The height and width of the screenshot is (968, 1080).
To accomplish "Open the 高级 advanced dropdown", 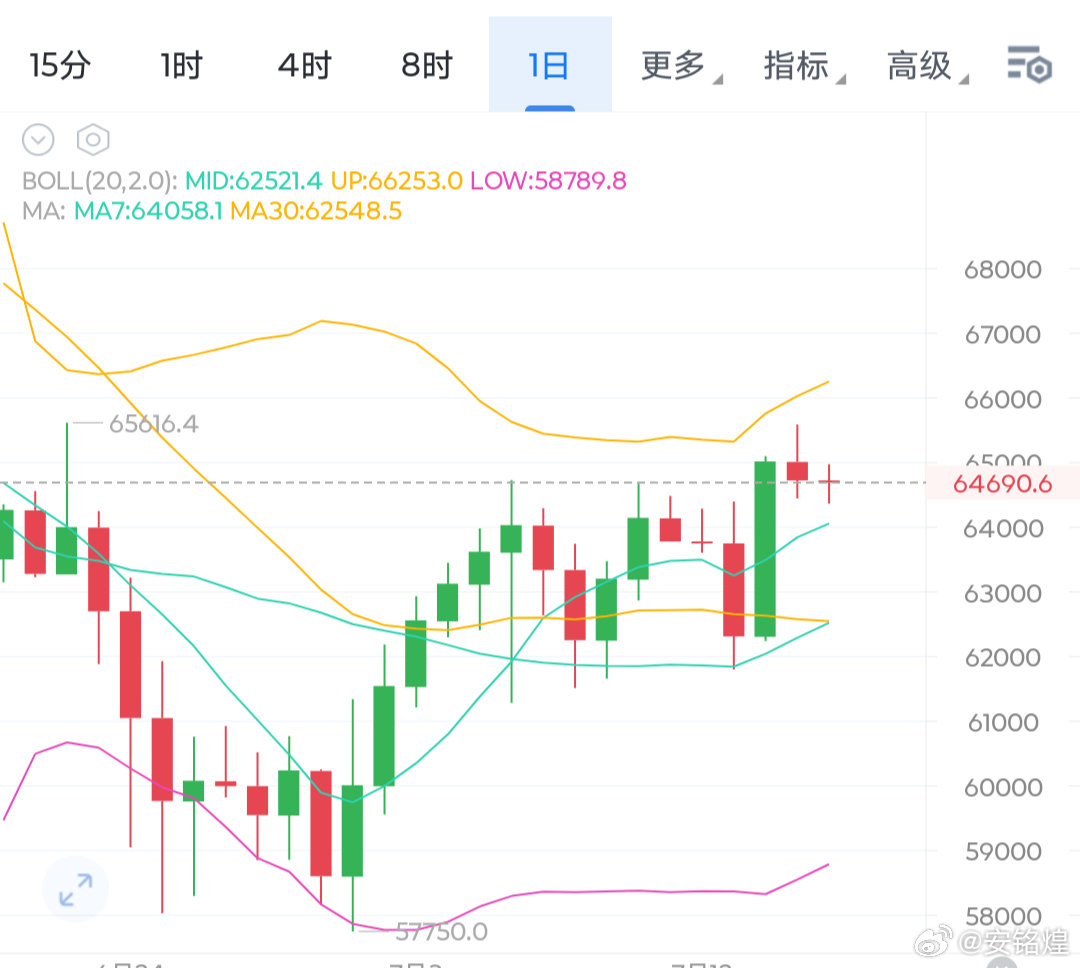I will [926, 66].
